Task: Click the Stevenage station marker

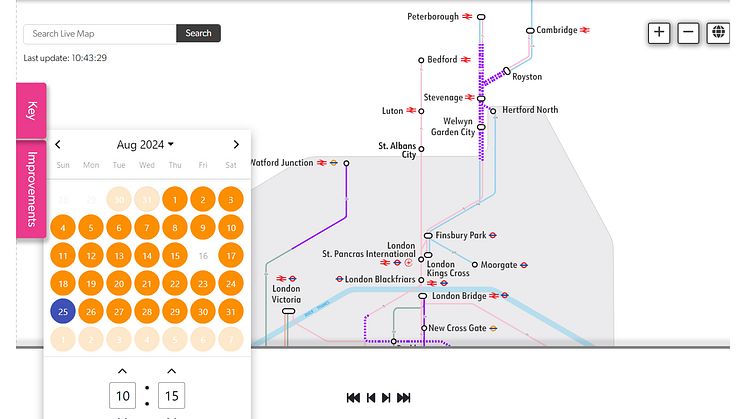Action: 481,98
